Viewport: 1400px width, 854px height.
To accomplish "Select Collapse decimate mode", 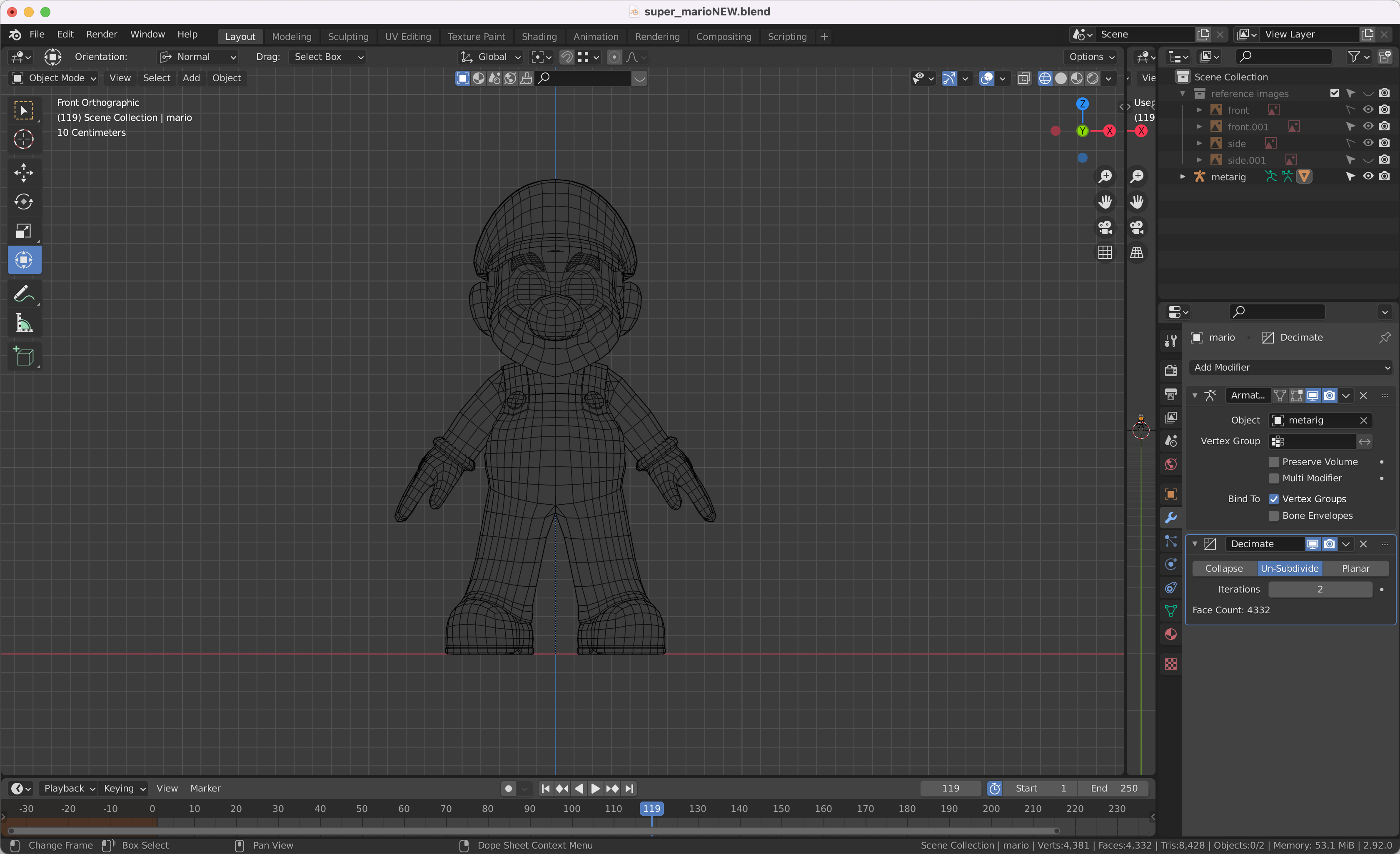I will [x=1224, y=569].
